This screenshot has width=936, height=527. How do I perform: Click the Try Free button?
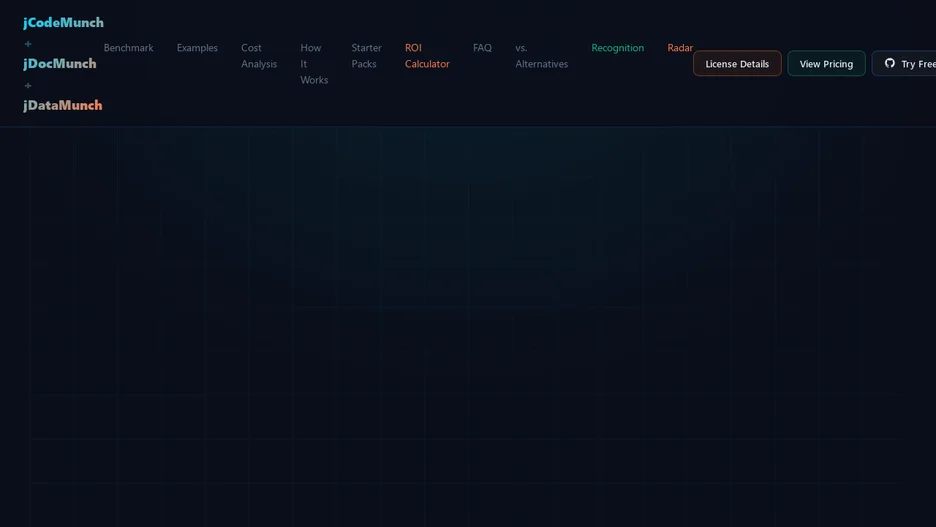(x=904, y=63)
